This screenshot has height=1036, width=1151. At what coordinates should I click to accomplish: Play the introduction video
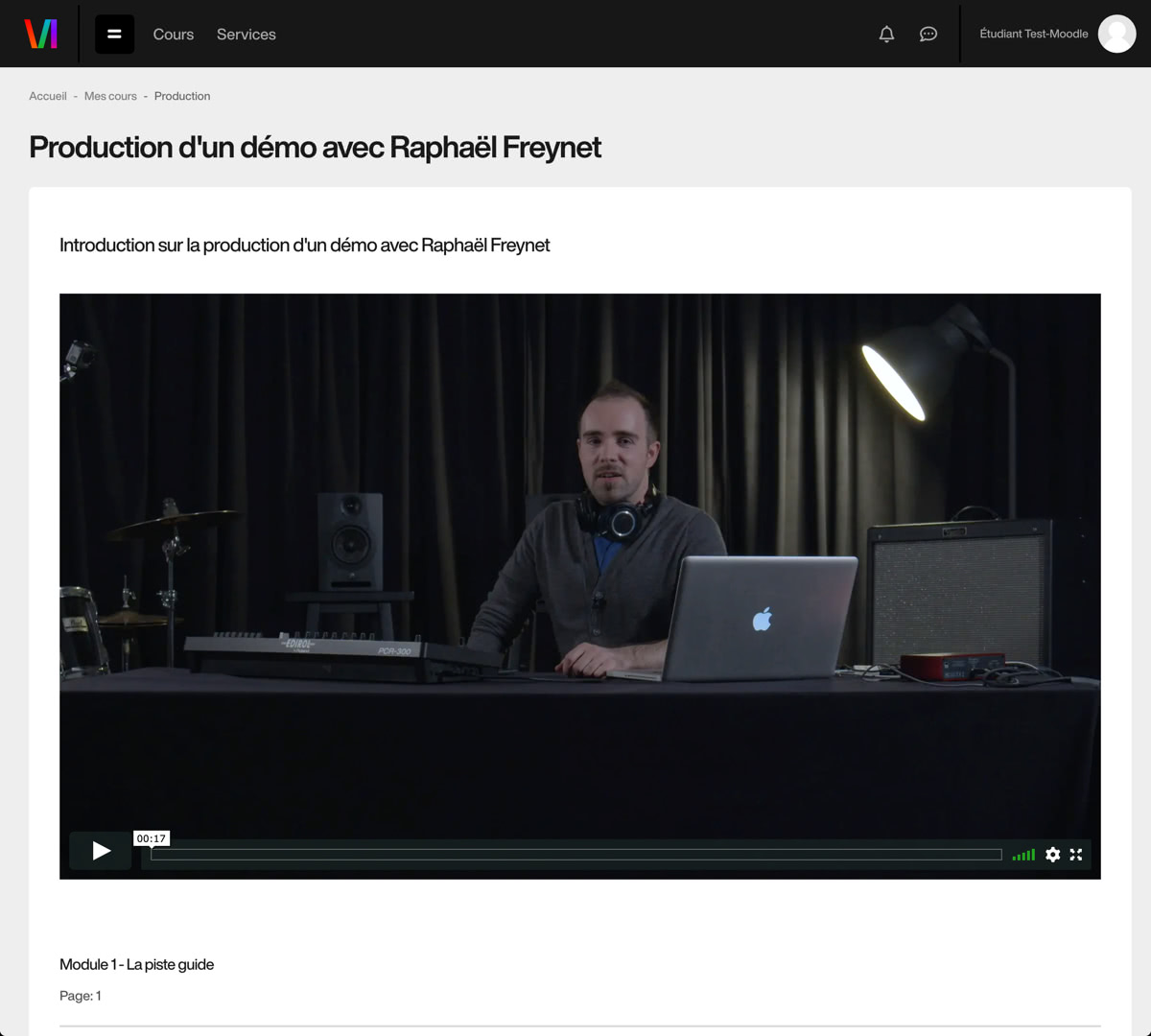coord(101,851)
